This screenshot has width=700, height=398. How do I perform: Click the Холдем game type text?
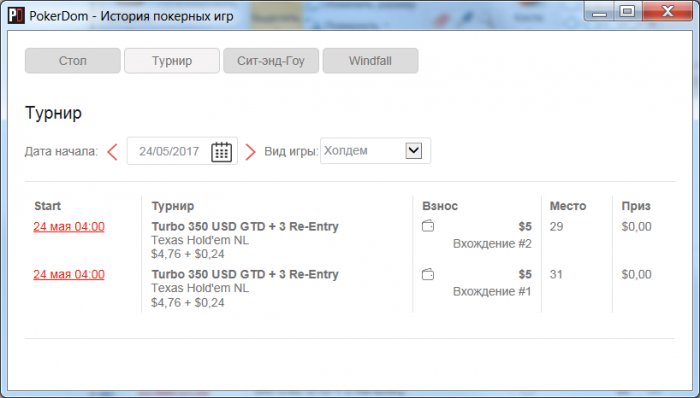click(x=346, y=151)
